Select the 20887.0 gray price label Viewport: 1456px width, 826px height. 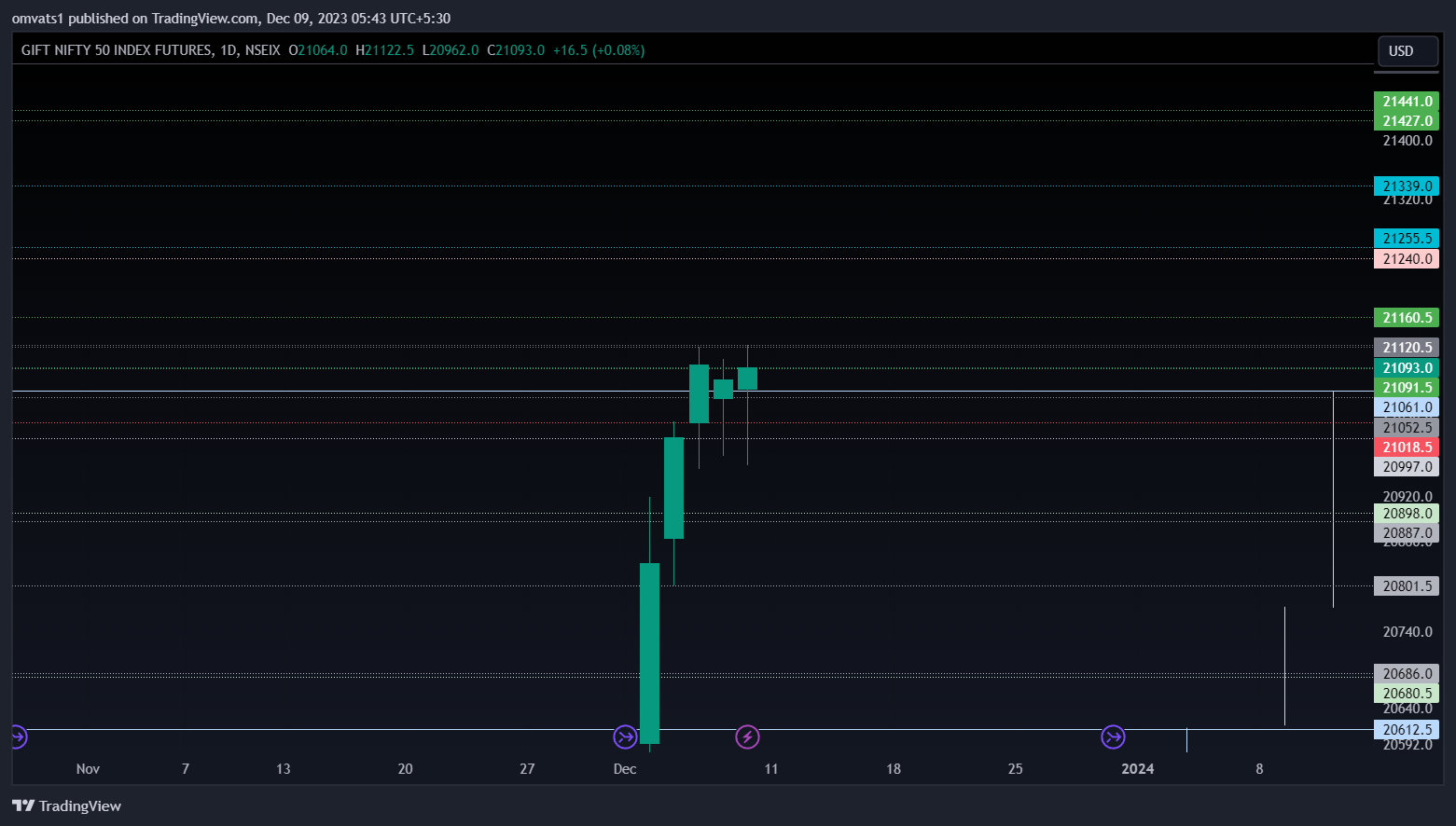1407,533
